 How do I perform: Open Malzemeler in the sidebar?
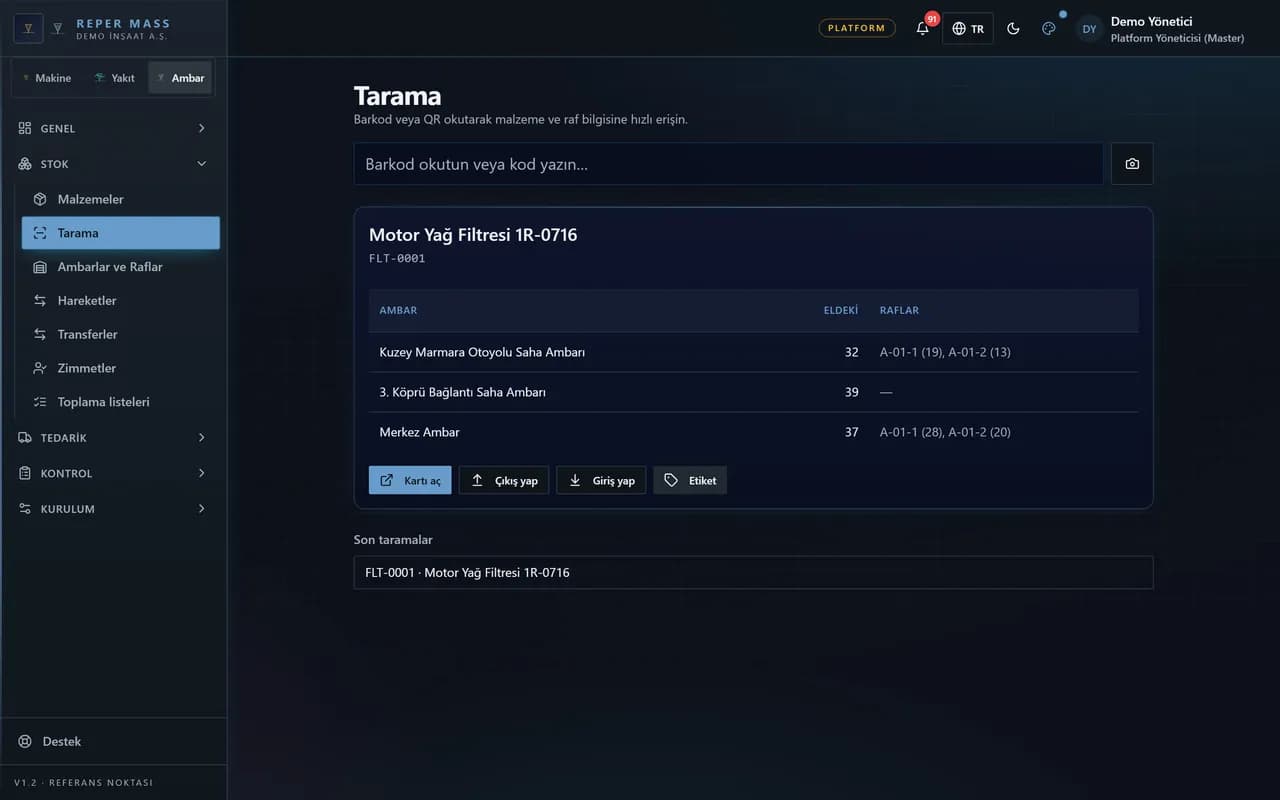[x=121, y=199]
